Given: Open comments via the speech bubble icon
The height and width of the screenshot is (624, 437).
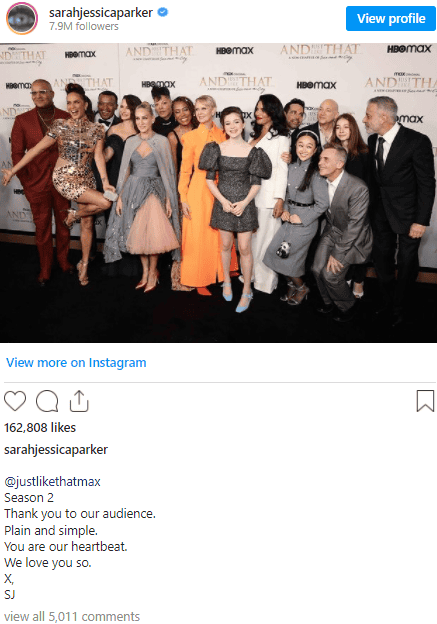Looking at the screenshot, I should pyautogui.click(x=47, y=401).
